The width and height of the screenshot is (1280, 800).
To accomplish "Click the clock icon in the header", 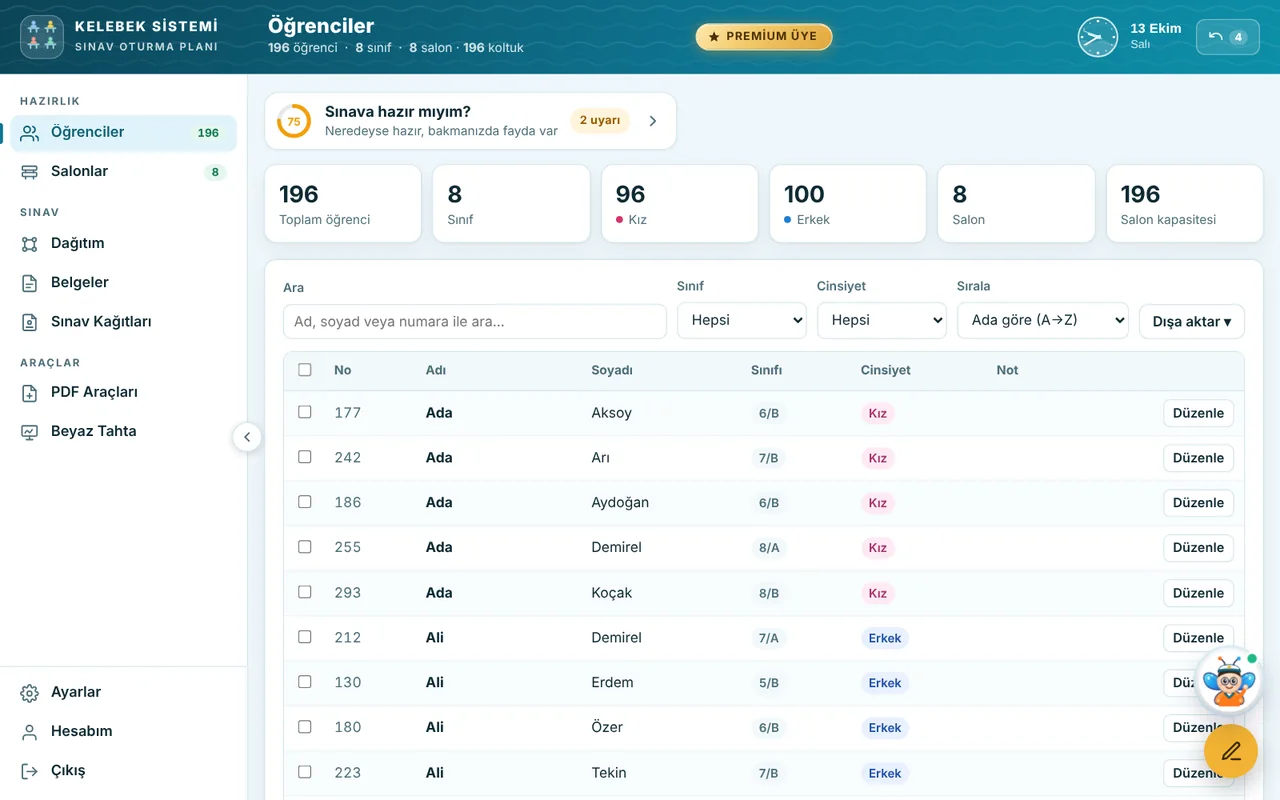I will [x=1097, y=37].
